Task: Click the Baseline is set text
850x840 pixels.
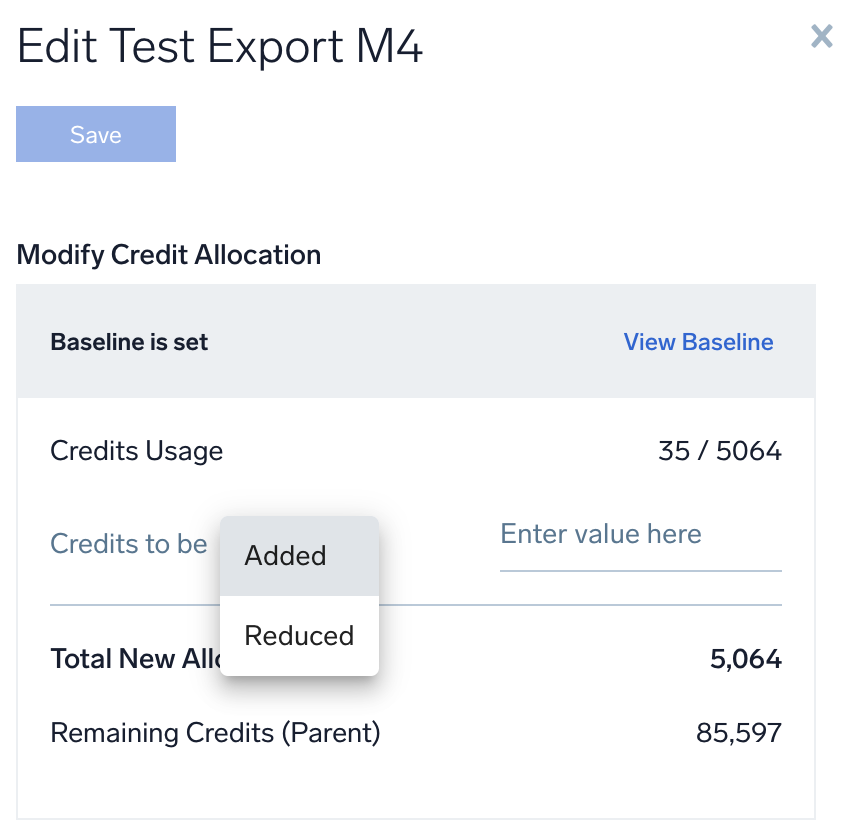Action: tap(129, 342)
